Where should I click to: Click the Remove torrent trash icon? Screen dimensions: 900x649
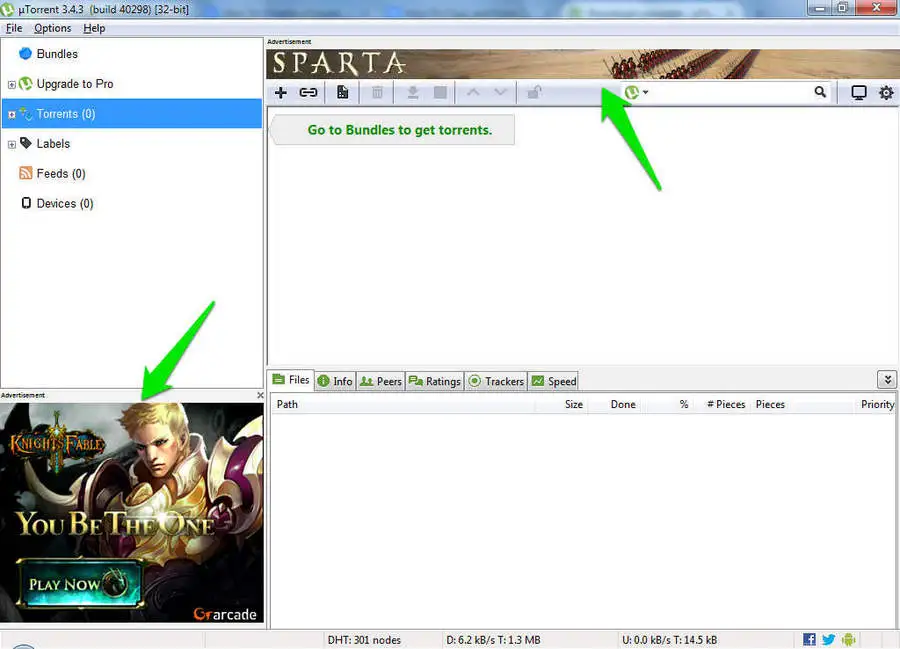coord(377,92)
